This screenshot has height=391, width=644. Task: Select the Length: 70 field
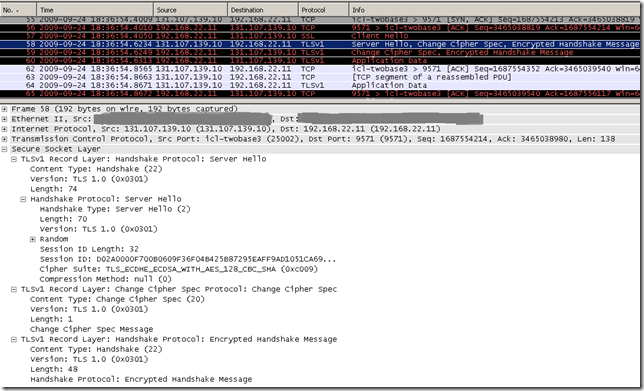click(x=63, y=219)
